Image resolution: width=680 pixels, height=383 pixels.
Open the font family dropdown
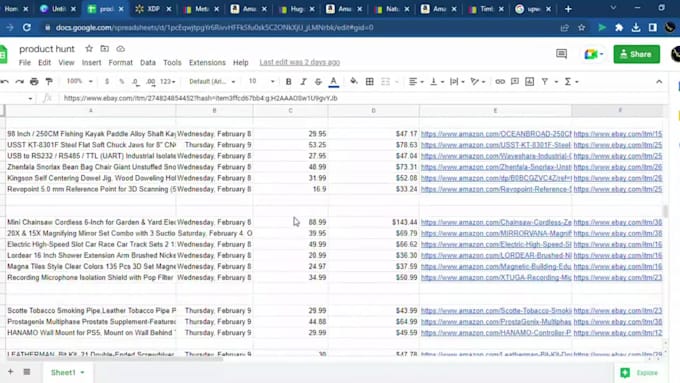pyautogui.click(x=212, y=82)
